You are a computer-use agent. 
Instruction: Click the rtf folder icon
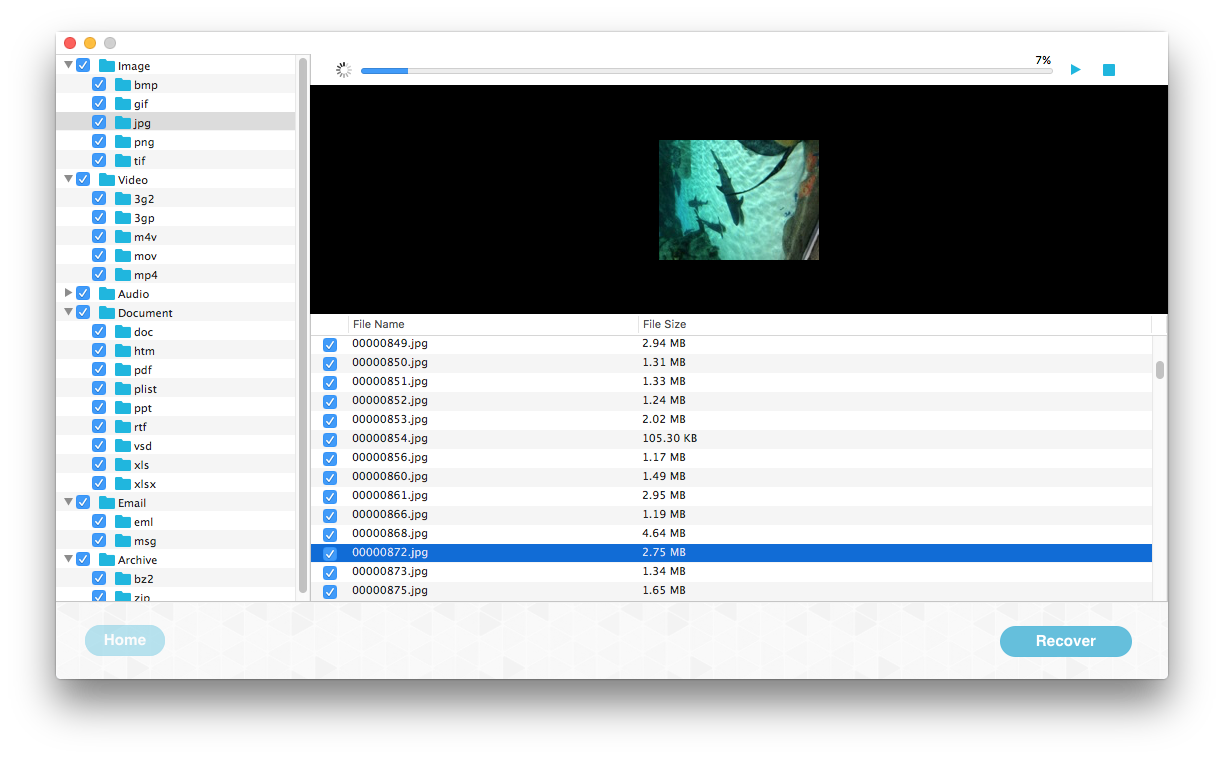123,427
